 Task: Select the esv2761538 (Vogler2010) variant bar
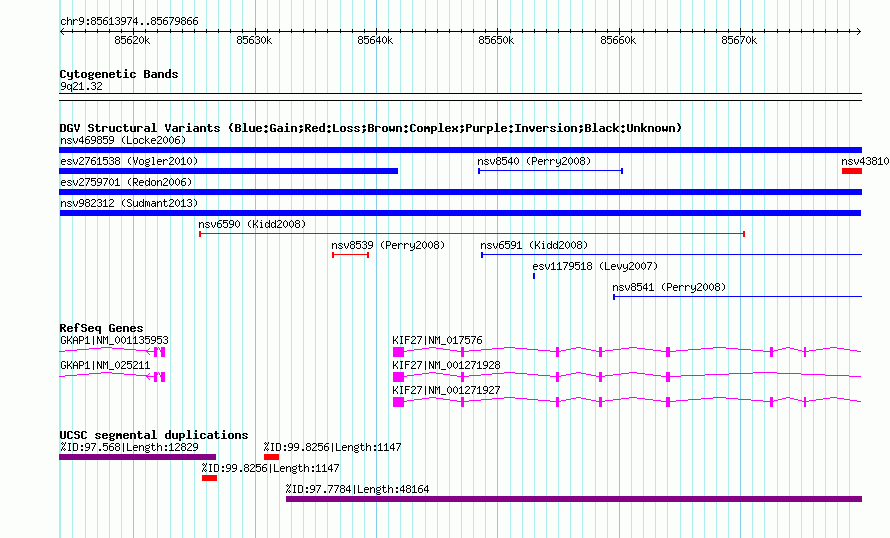tap(229, 171)
